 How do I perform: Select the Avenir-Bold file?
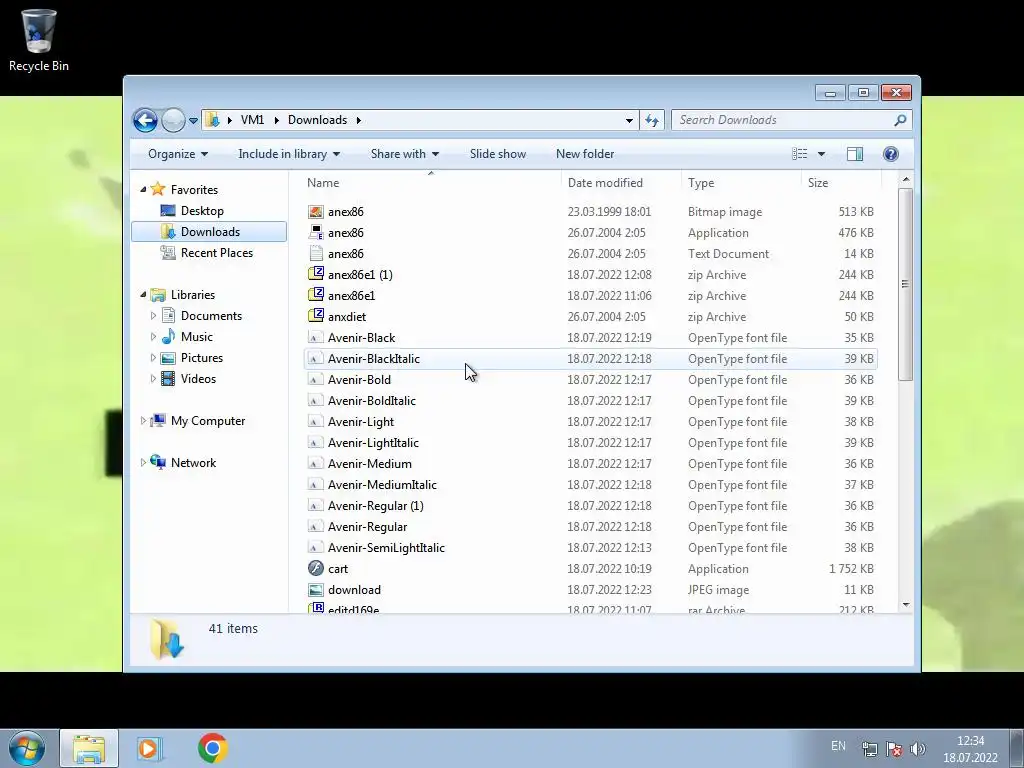click(x=590, y=379)
